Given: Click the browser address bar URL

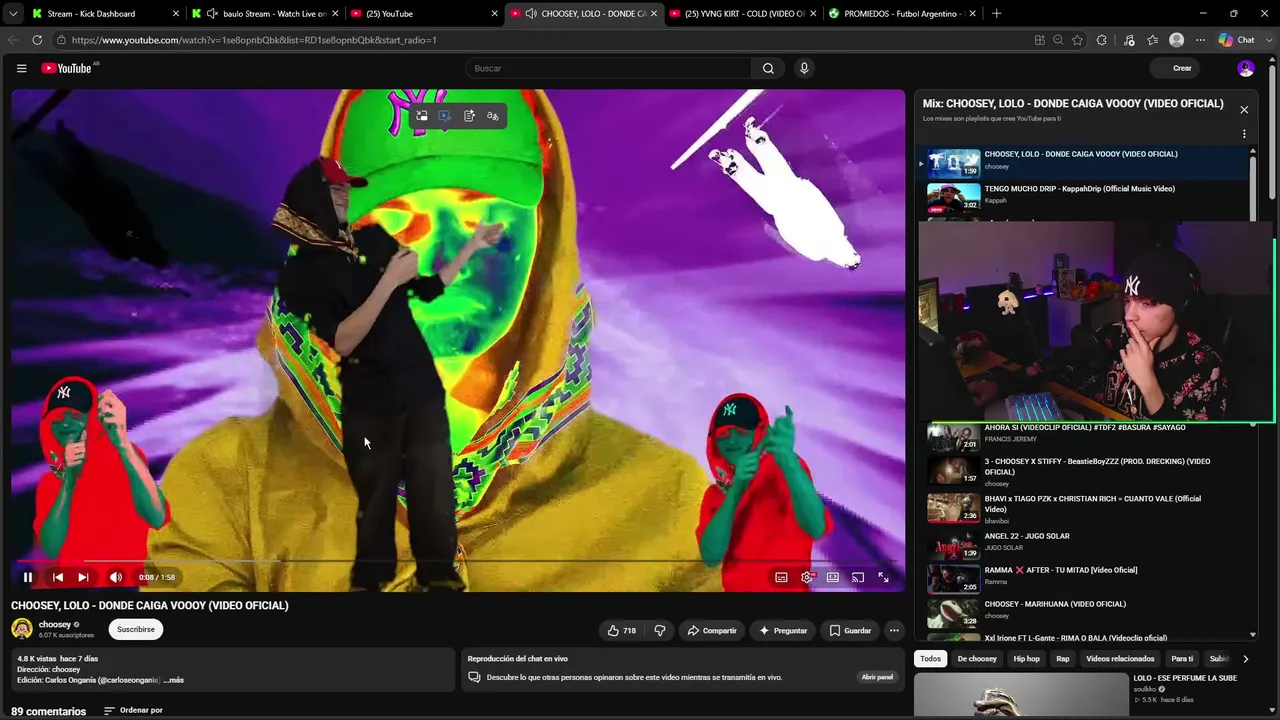Looking at the screenshot, I should coord(254,40).
